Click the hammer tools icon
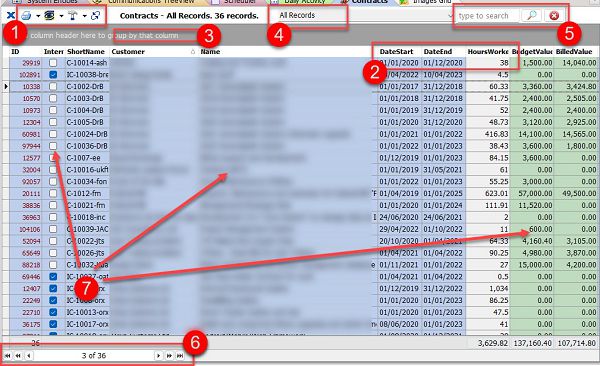Screen dimensions: 600x366 point(73,16)
